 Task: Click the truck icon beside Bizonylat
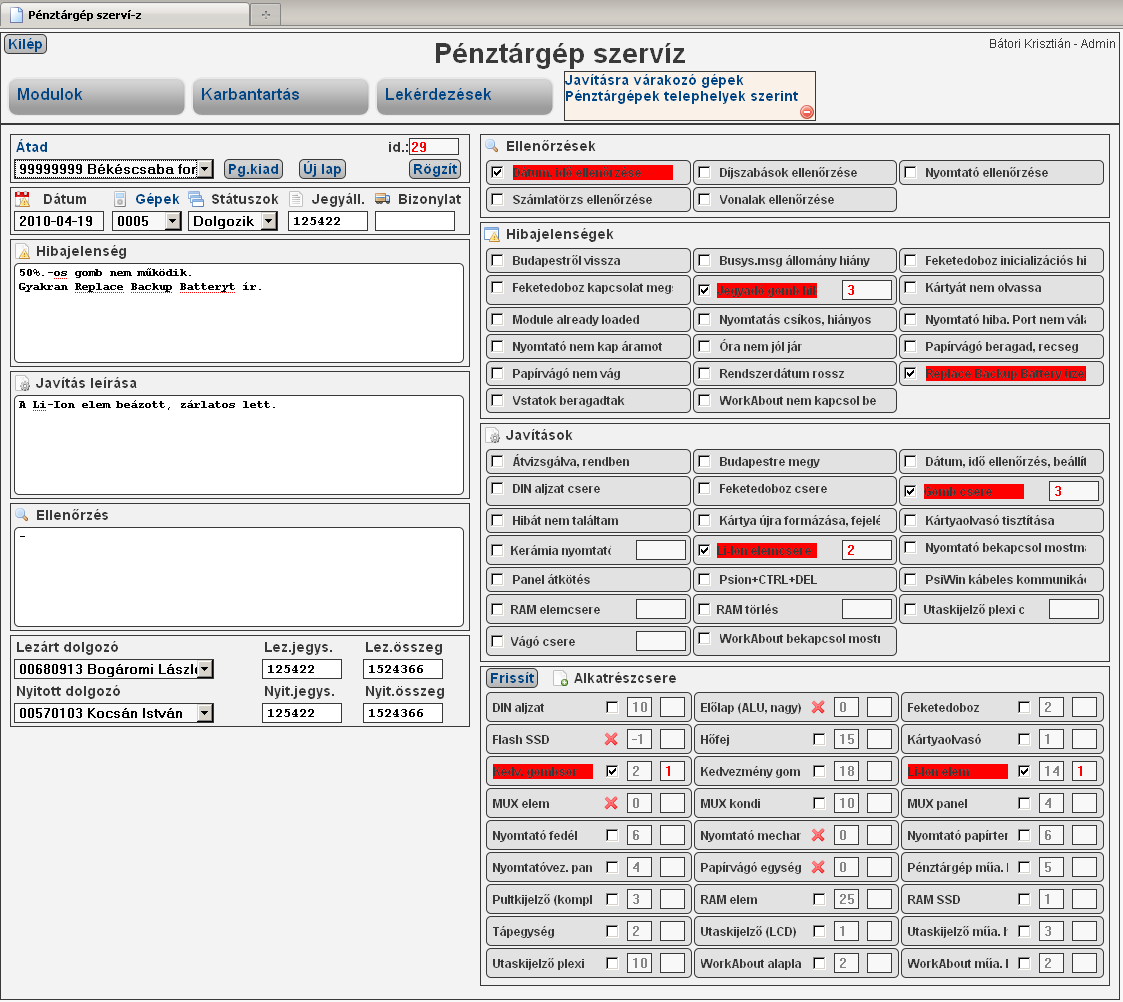click(x=383, y=198)
